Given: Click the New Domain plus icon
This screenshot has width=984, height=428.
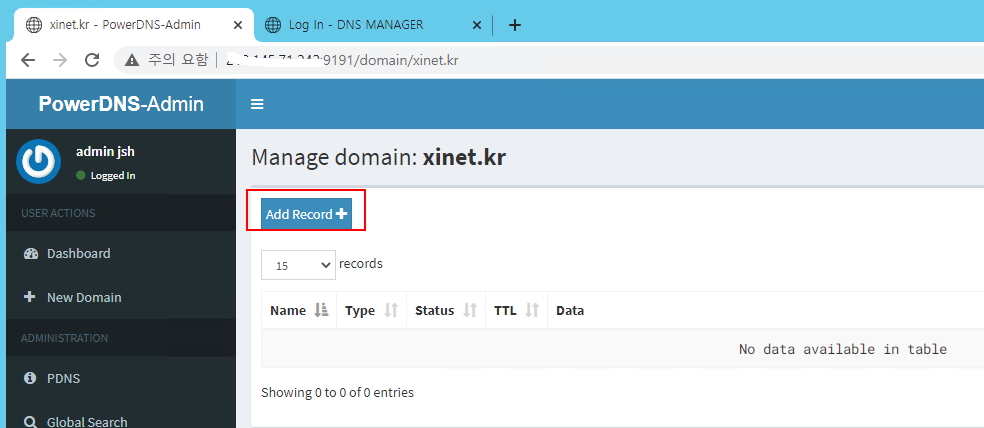Looking at the screenshot, I should tap(30, 297).
